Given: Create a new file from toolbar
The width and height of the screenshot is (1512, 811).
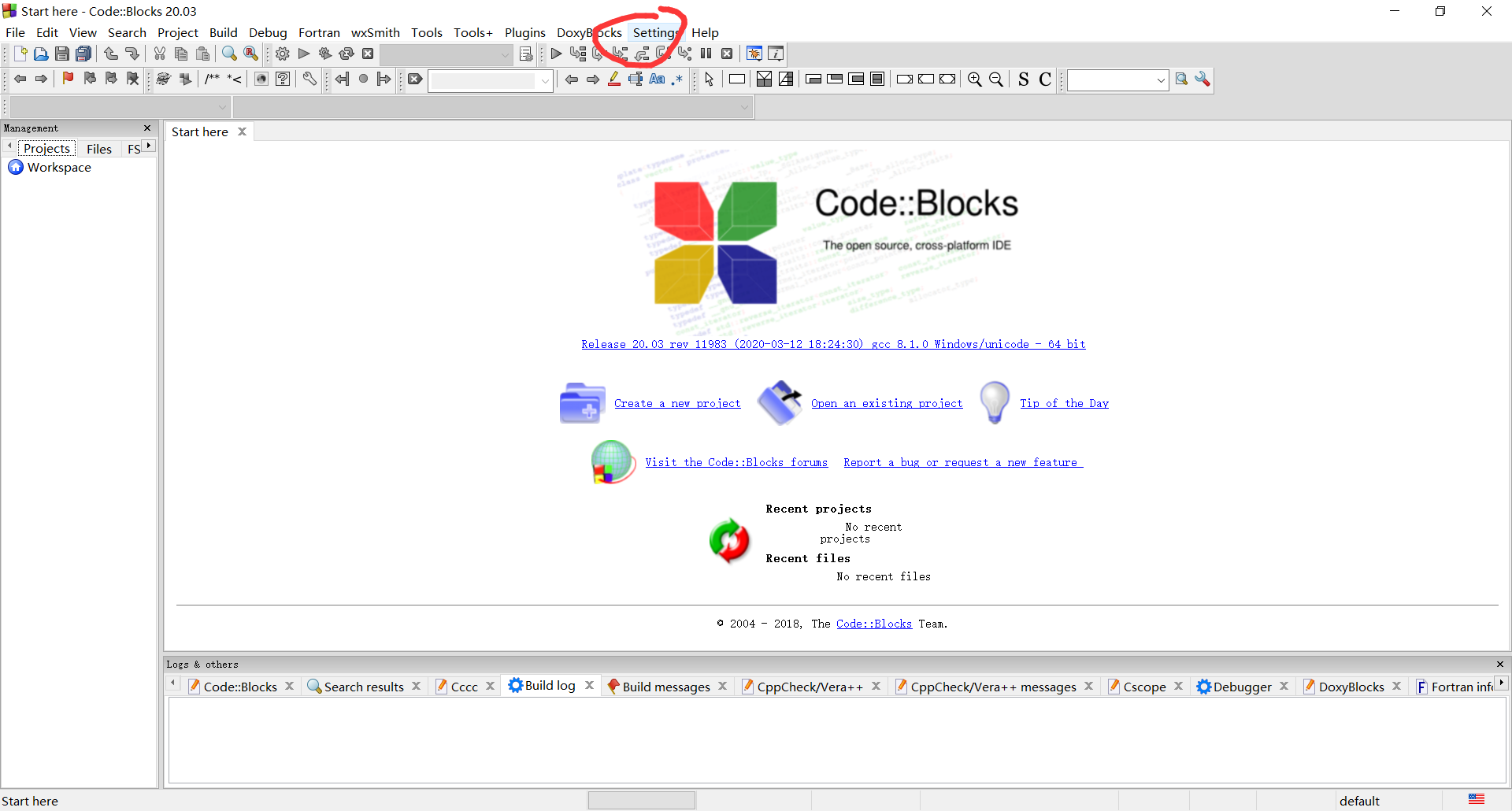Looking at the screenshot, I should pyautogui.click(x=20, y=54).
